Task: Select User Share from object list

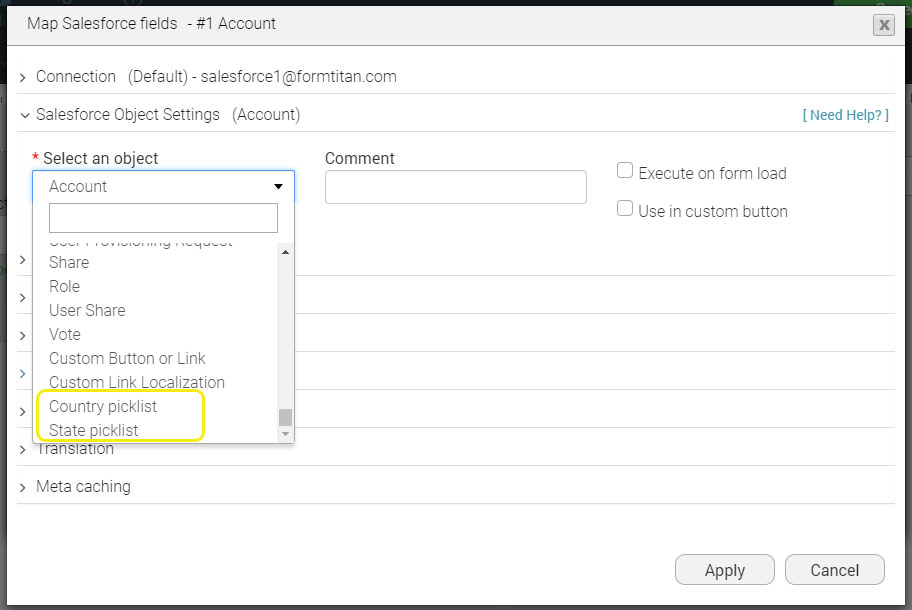Action: click(x=87, y=311)
